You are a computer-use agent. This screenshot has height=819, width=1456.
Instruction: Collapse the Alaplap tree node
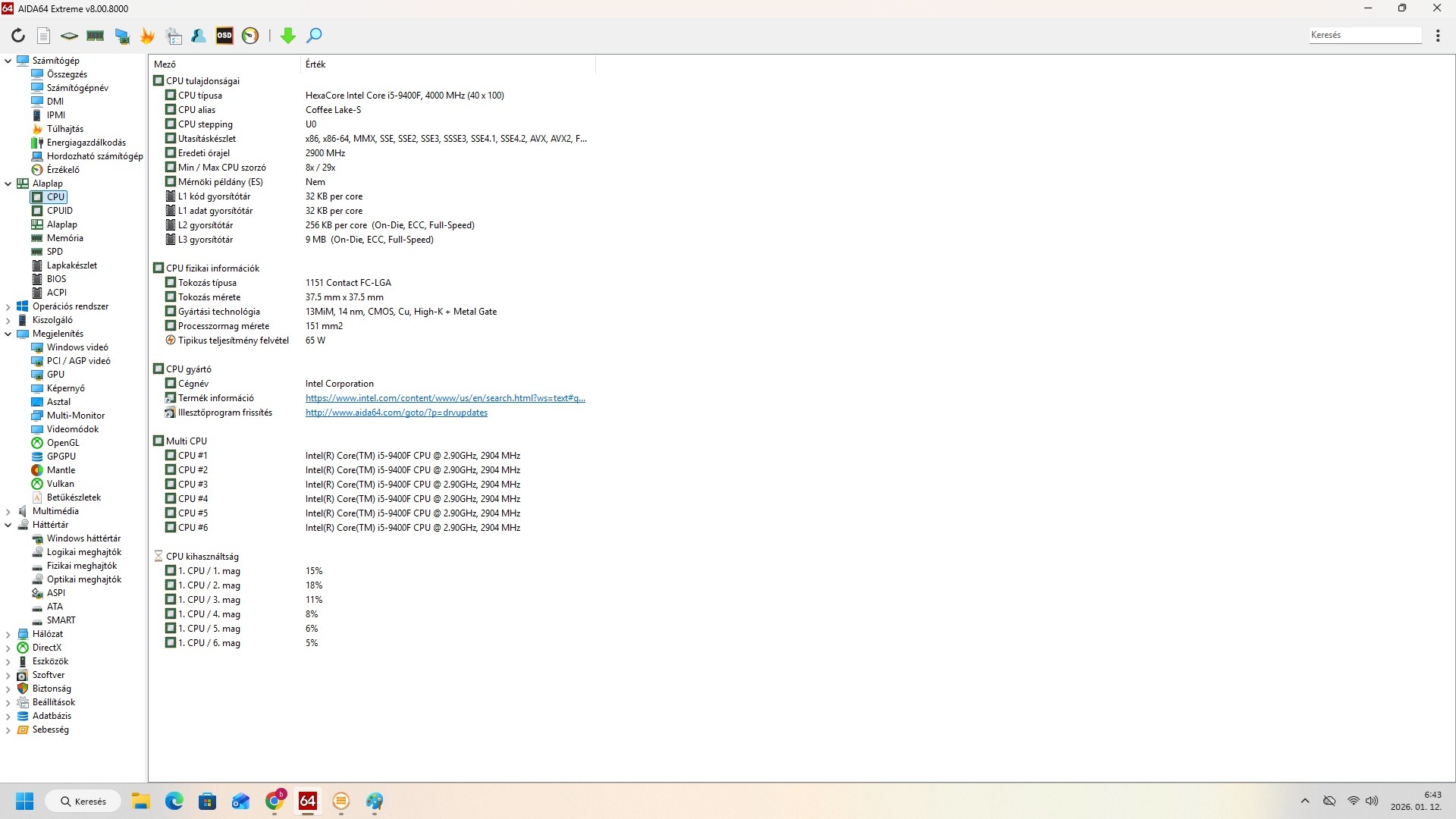click(8, 184)
